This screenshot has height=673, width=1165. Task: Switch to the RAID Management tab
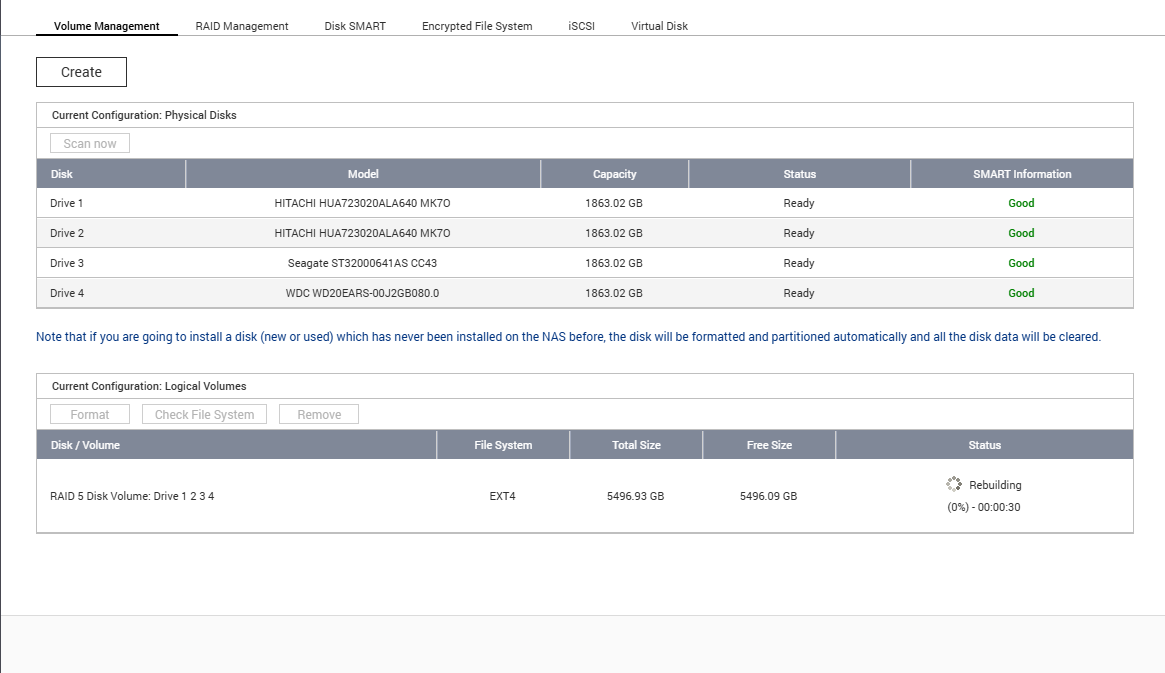pos(241,26)
